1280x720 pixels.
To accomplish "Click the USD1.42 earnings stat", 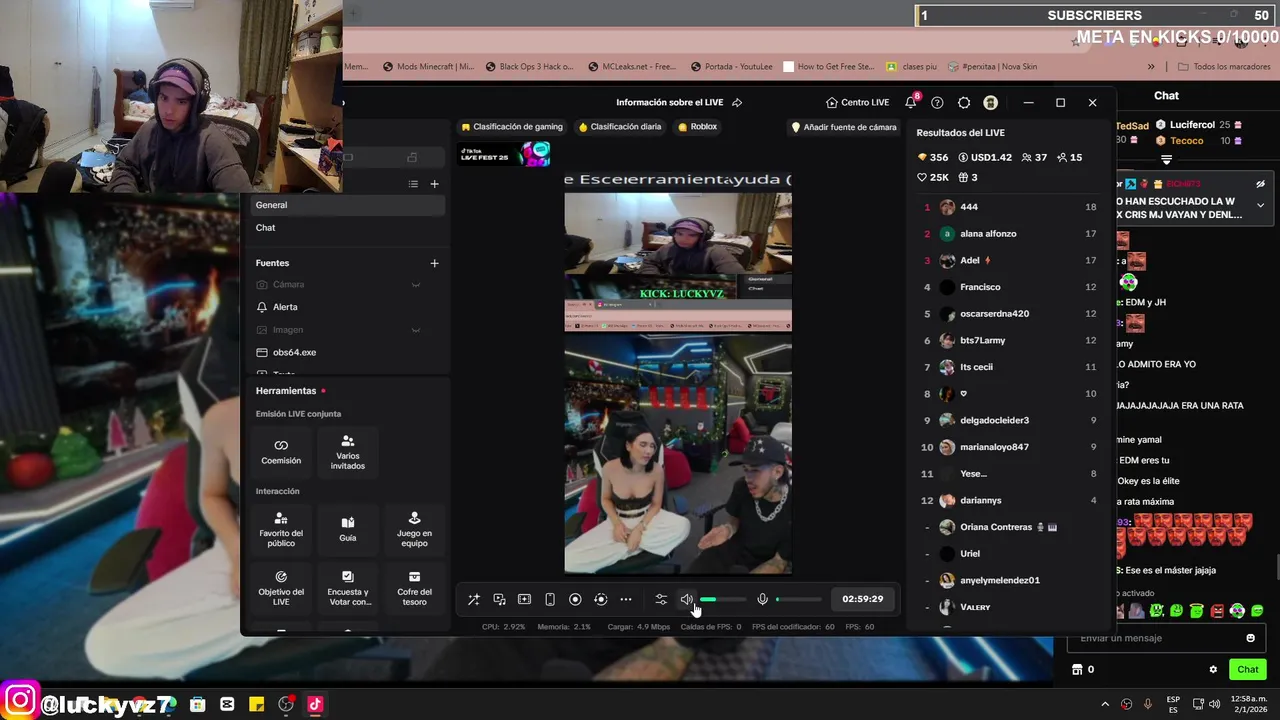I will click(x=985, y=158).
